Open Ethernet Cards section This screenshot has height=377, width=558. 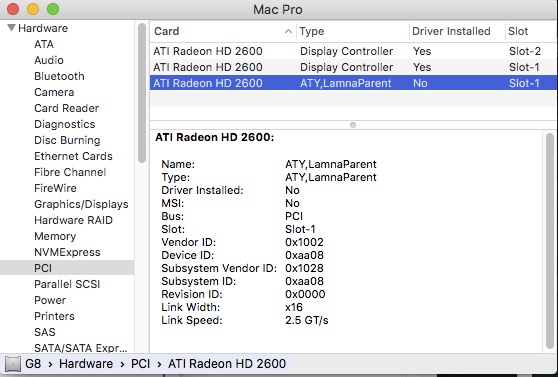[x=73, y=156]
